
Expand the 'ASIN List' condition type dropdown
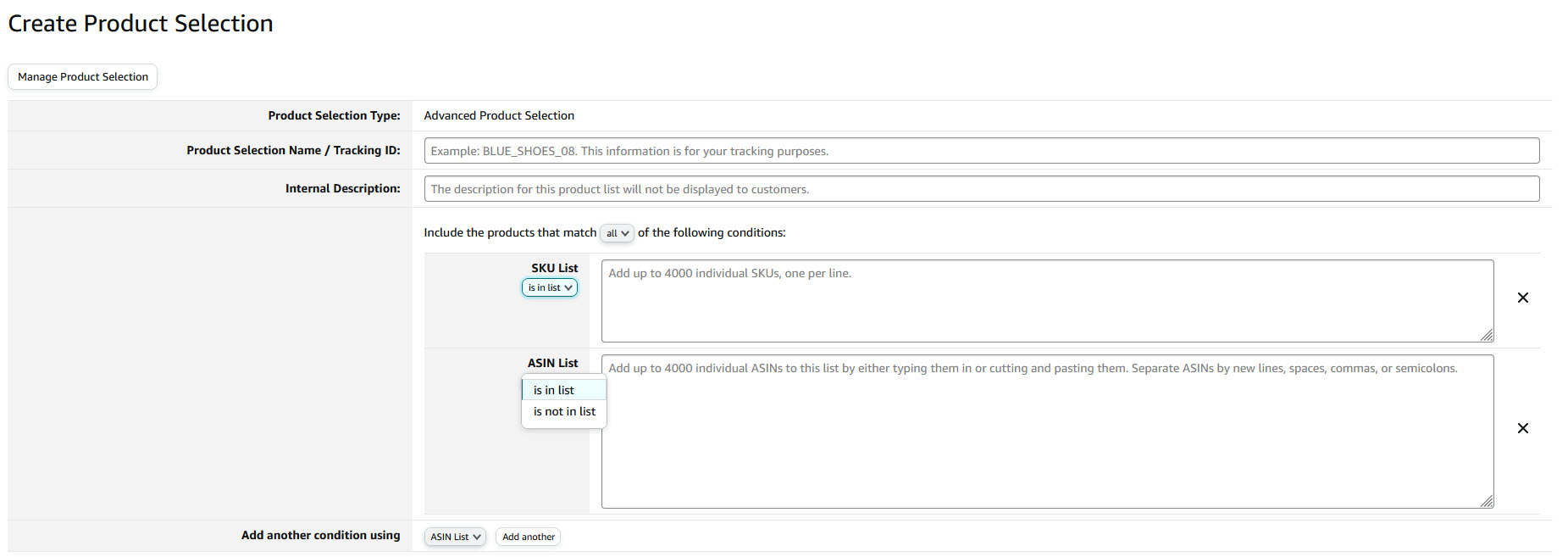point(455,537)
